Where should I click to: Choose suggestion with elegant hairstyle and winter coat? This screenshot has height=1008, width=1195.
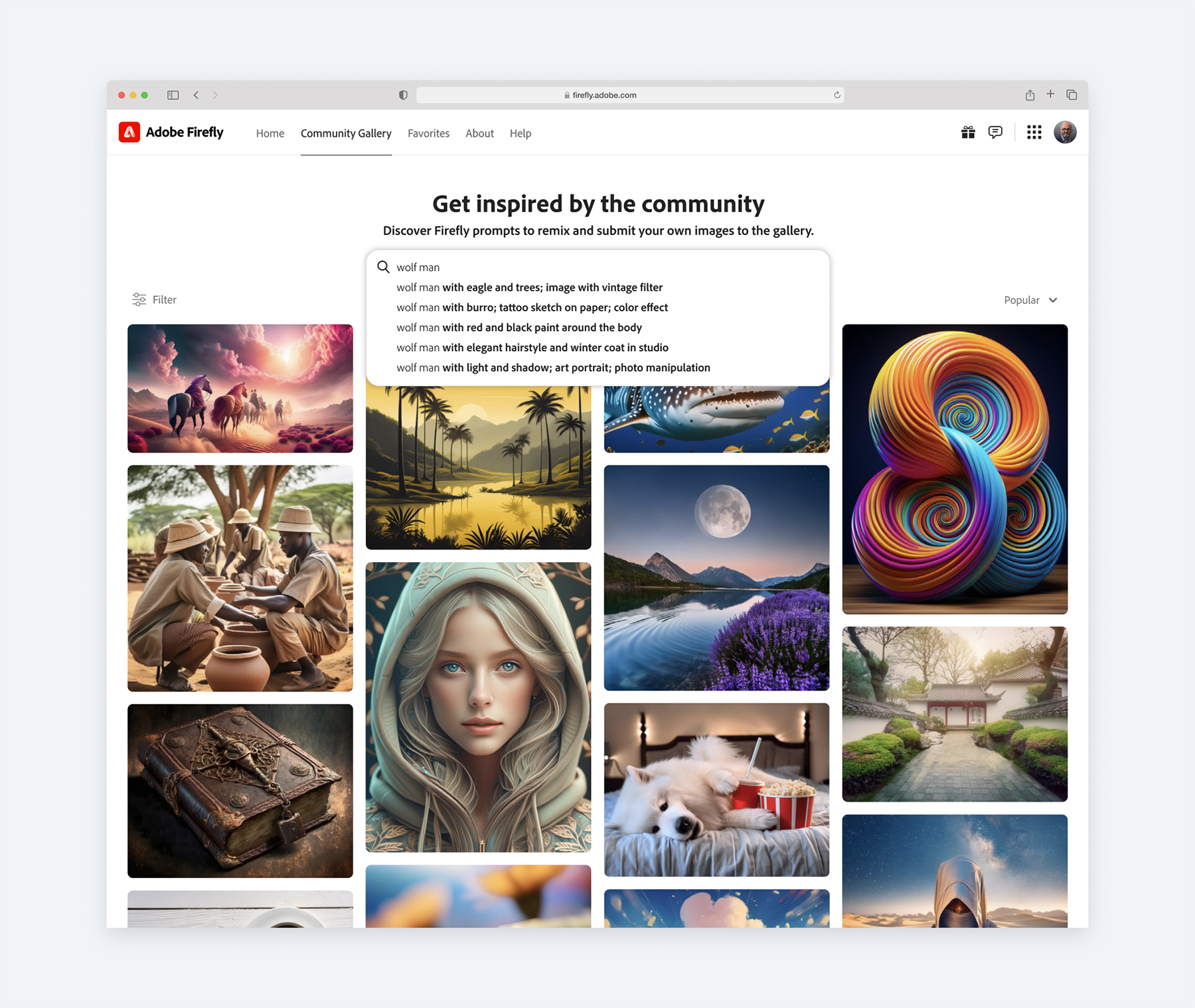click(x=532, y=348)
